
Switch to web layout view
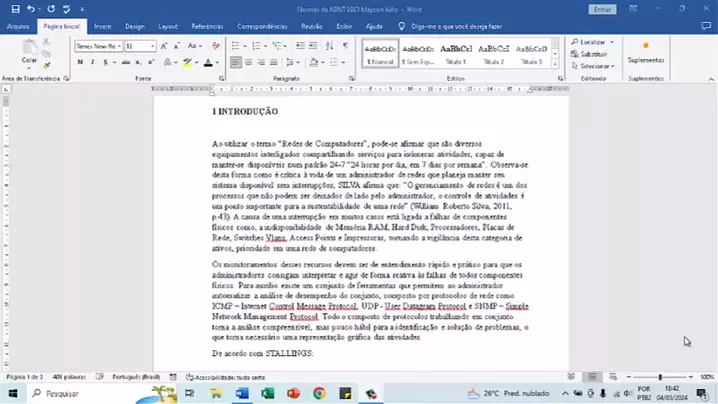[x=613, y=377]
